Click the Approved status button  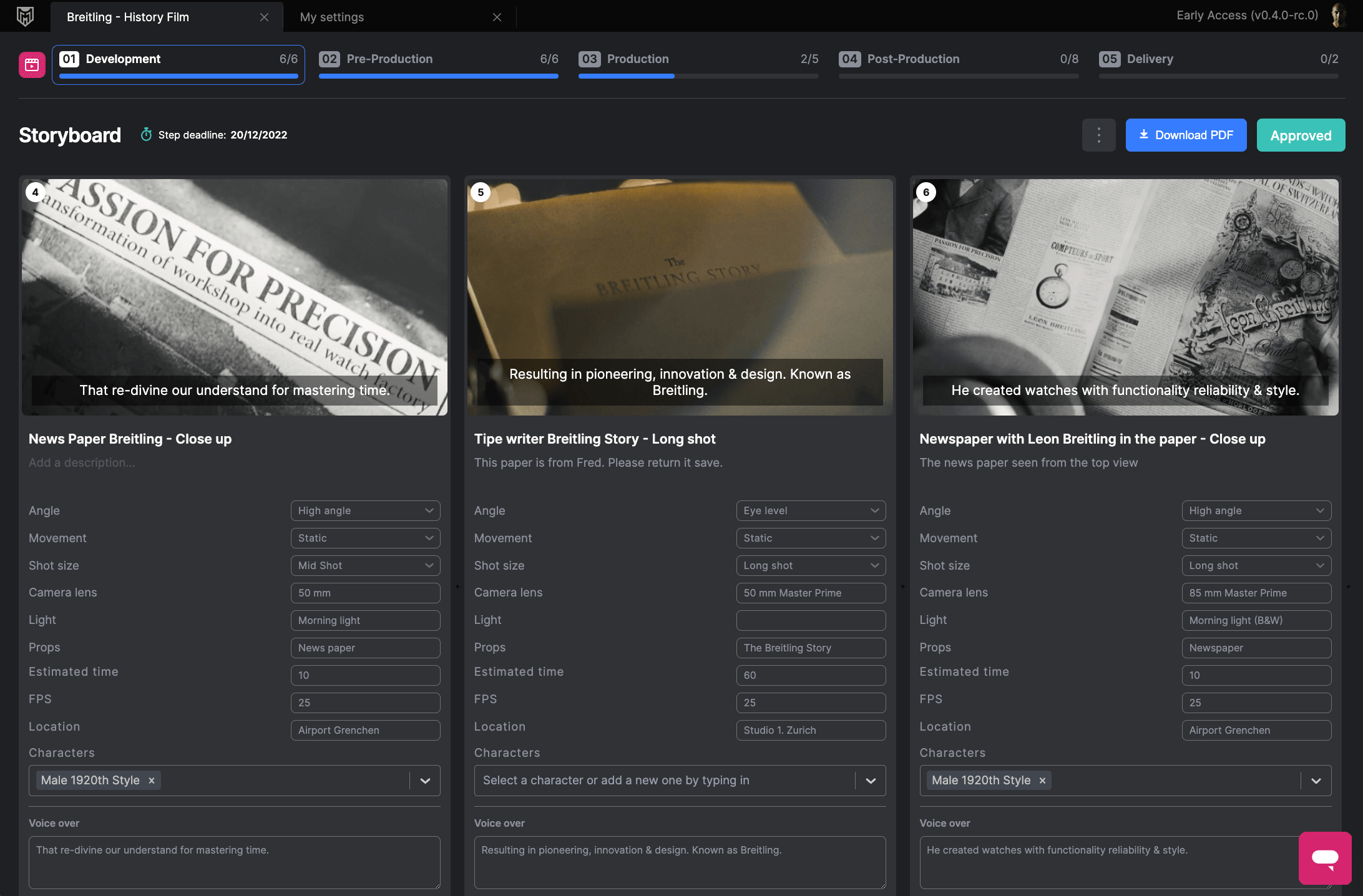pyautogui.click(x=1301, y=135)
